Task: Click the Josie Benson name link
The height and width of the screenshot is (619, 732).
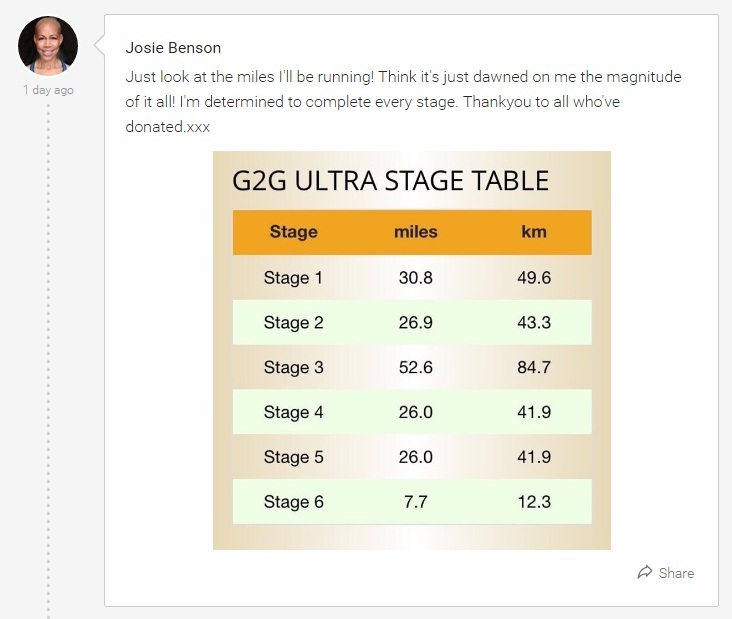Action: click(x=173, y=48)
